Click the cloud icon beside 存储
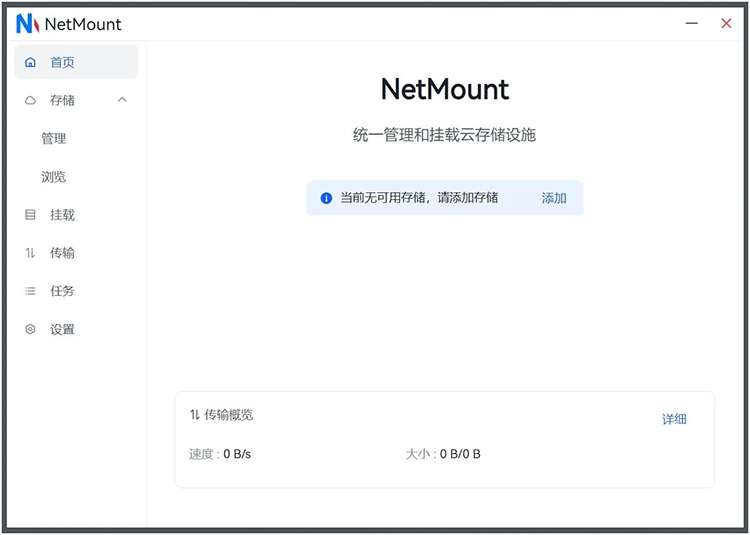The width and height of the screenshot is (750, 535). point(30,100)
